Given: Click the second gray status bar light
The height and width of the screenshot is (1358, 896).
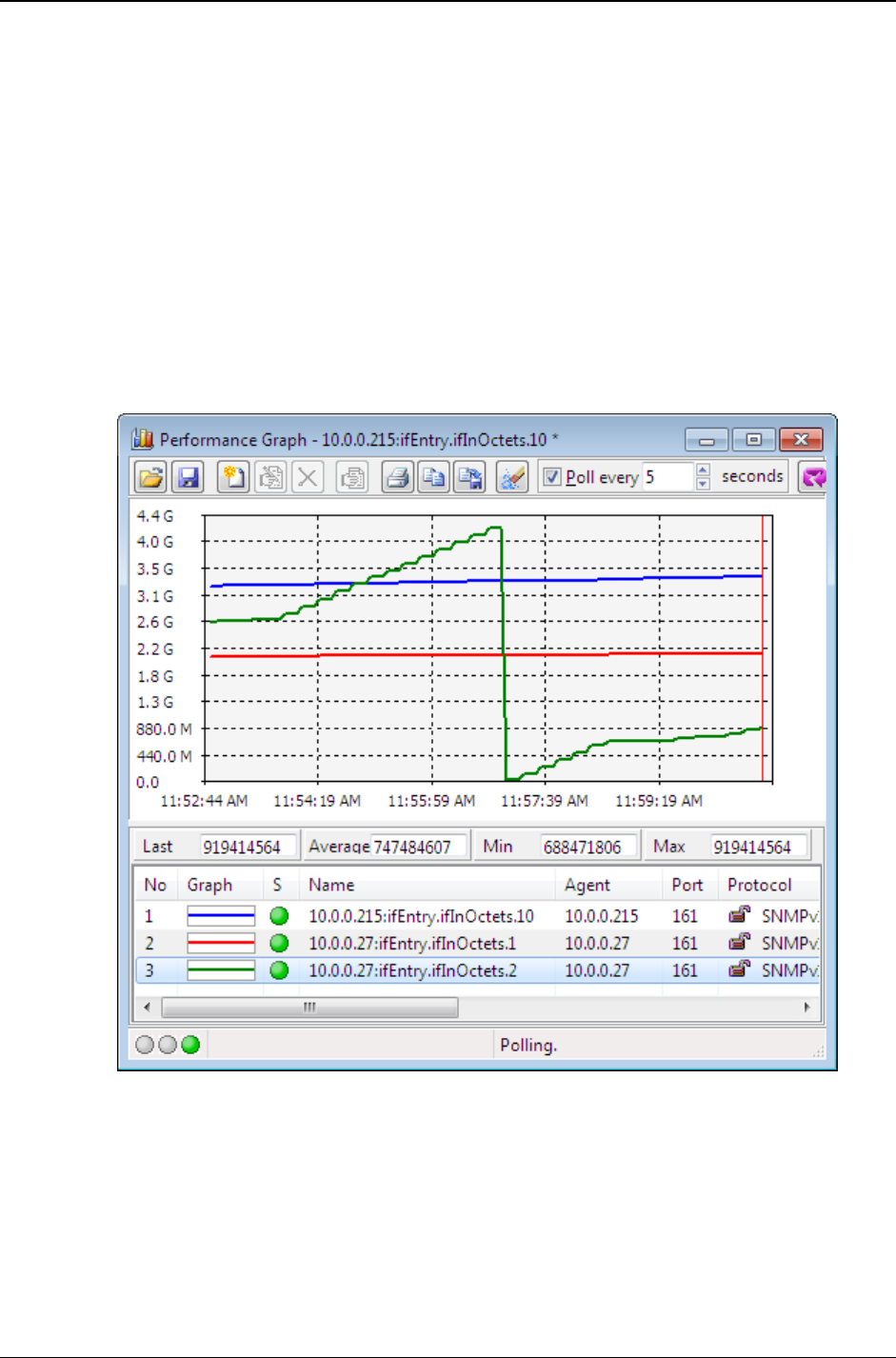Looking at the screenshot, I should coord(168,1045).
